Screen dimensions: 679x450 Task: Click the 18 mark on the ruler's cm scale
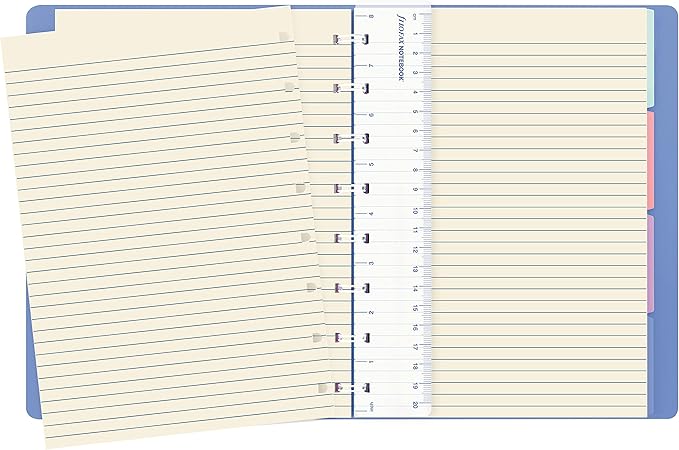click(x=415, y=366)
